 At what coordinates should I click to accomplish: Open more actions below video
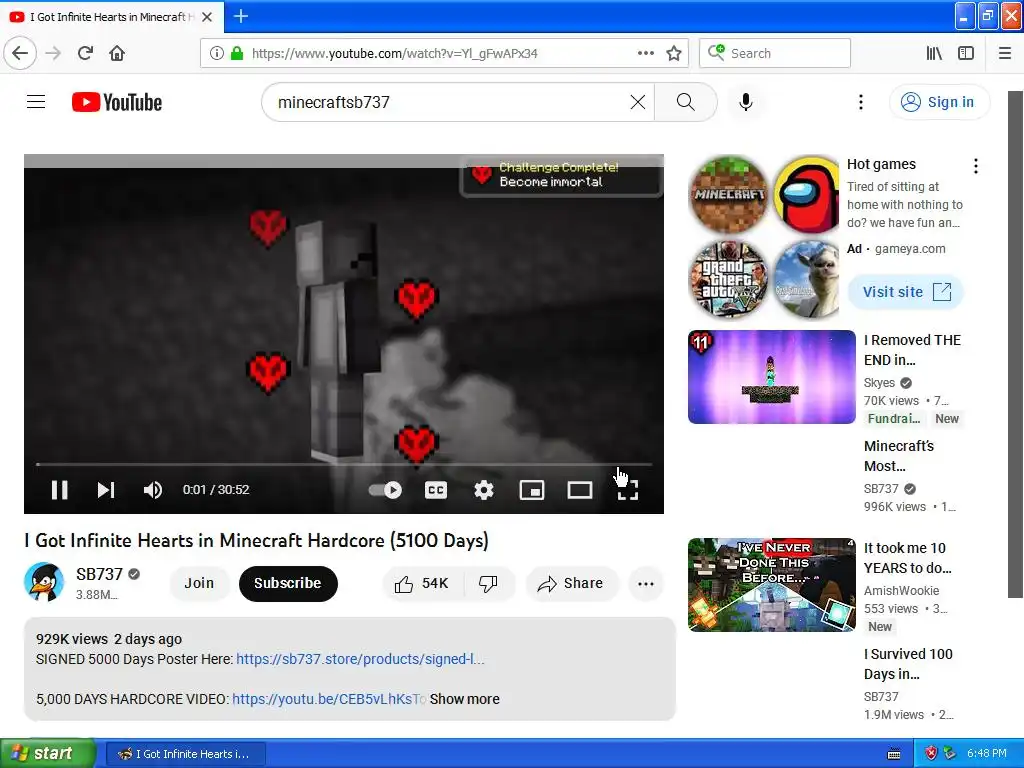[646, 584]
